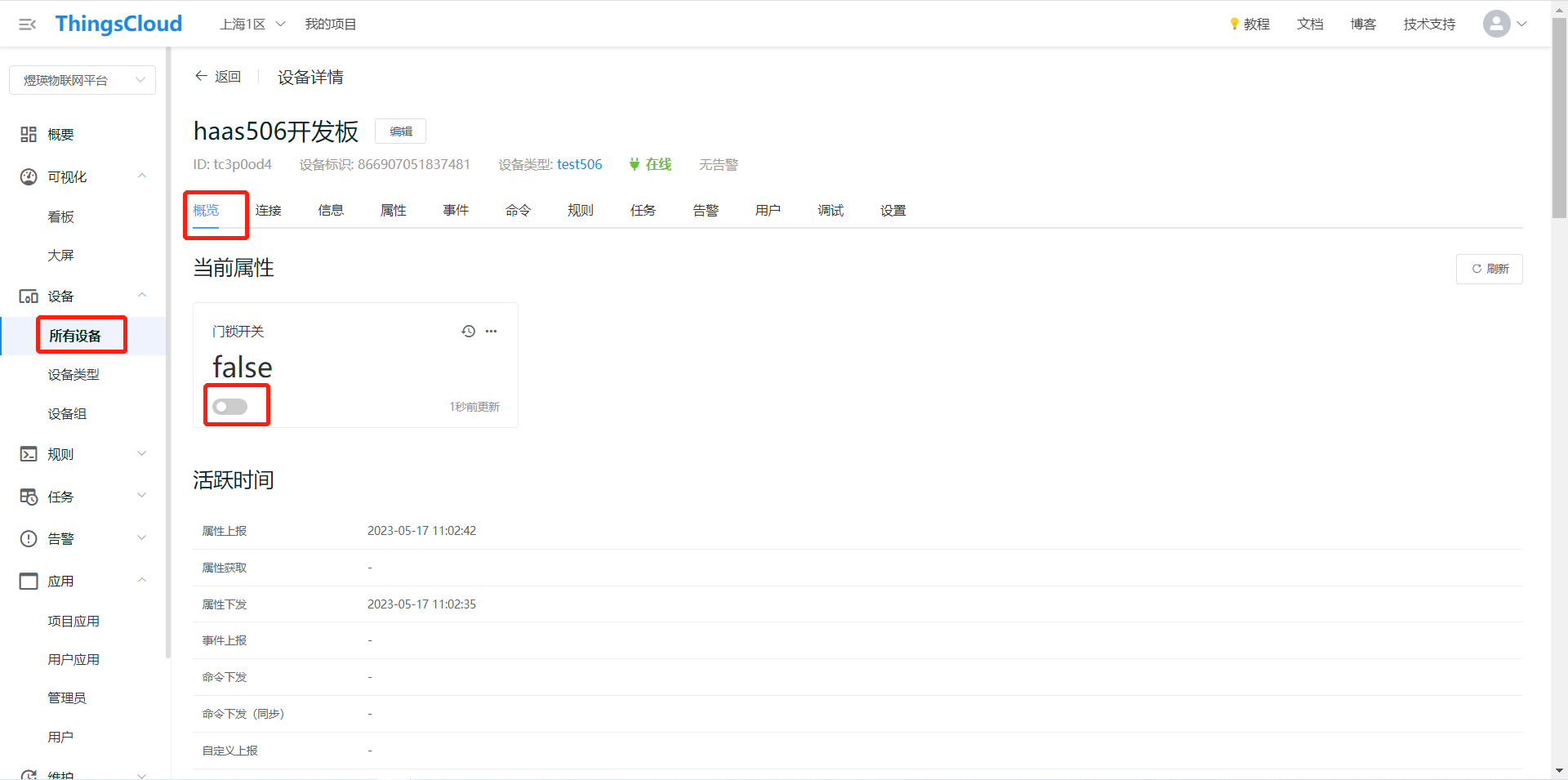This screenshot has height=780, width=1568.
Task: Click the 概要 overview icon in sidebar
Action: coord(29,135)
